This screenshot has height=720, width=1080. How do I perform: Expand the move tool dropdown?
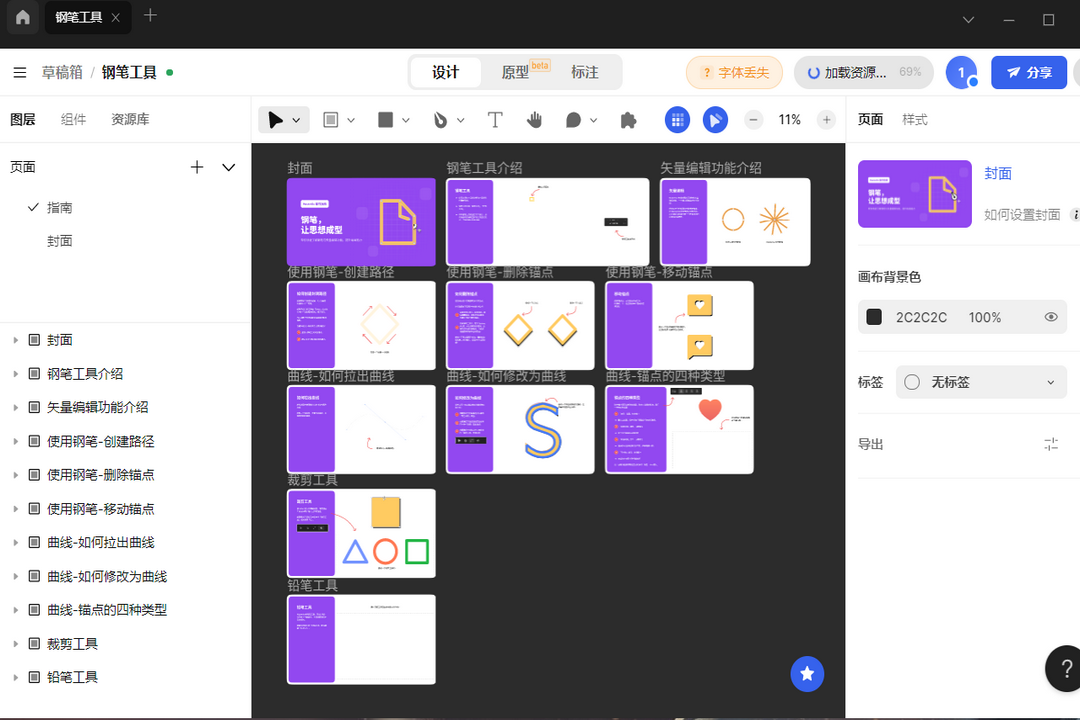click(294, 119)
